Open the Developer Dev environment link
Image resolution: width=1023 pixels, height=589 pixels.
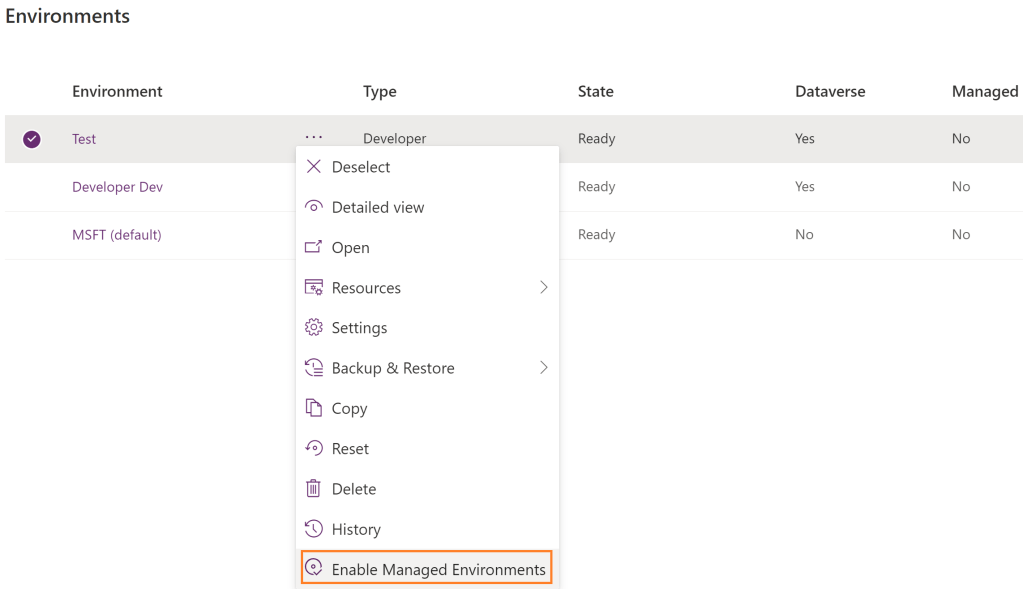117,187
